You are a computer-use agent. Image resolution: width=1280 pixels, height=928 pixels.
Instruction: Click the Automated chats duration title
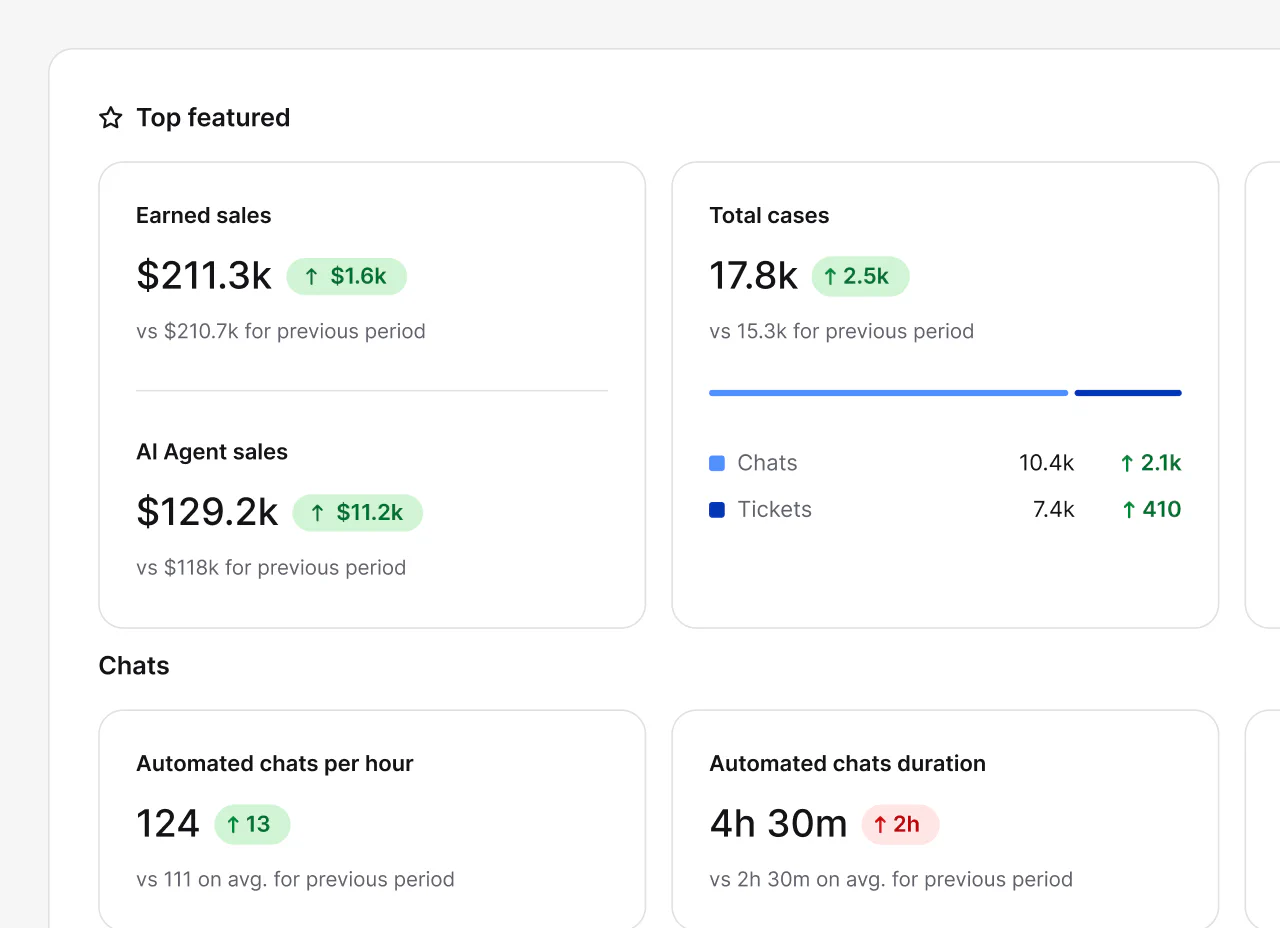click(848, 764)
